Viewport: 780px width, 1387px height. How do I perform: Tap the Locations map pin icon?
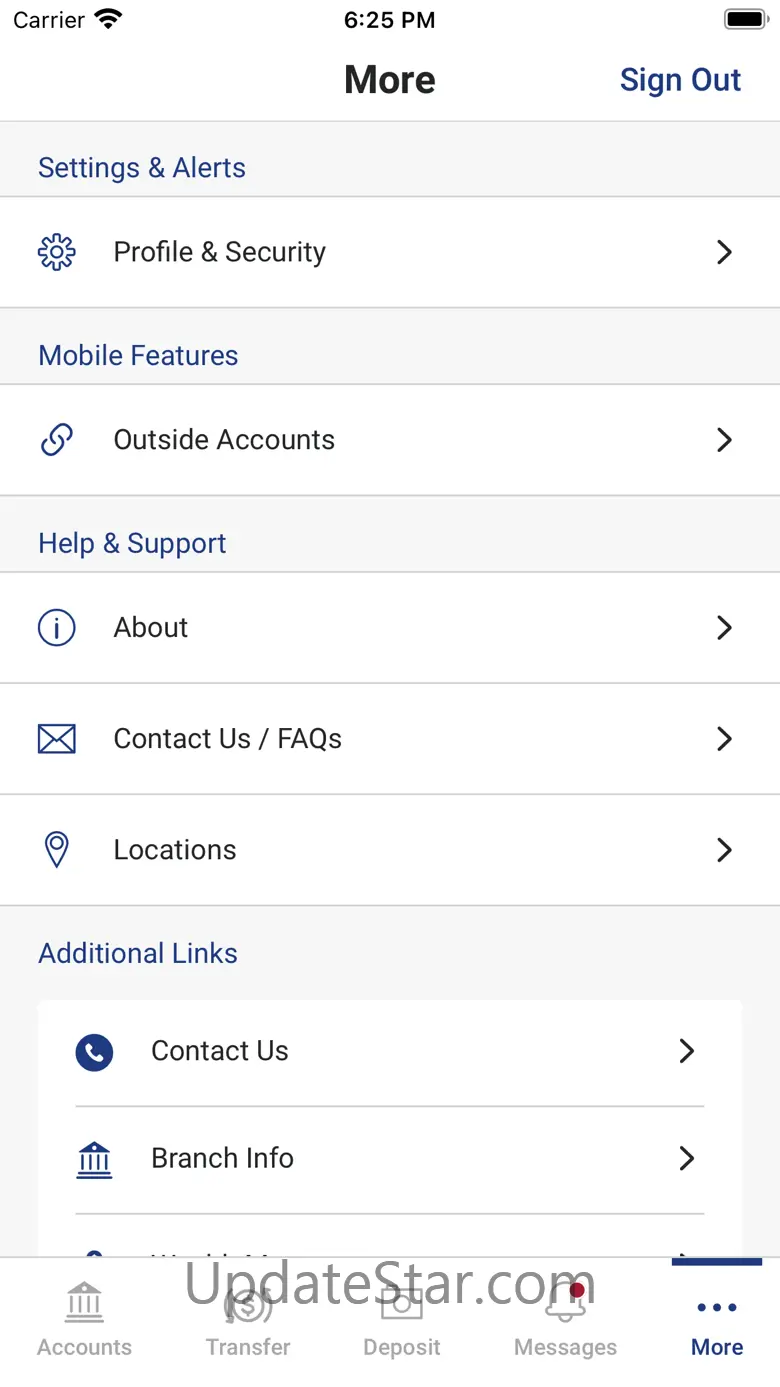coord(57,850)
